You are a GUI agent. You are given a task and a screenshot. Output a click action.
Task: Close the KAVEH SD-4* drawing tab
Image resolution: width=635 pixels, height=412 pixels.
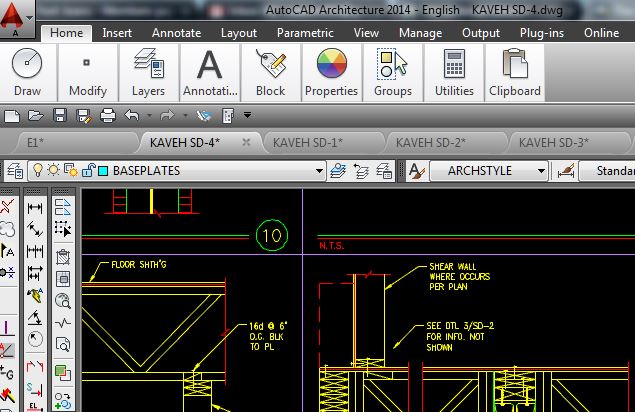pyautogui.click(x=246, y=142)
